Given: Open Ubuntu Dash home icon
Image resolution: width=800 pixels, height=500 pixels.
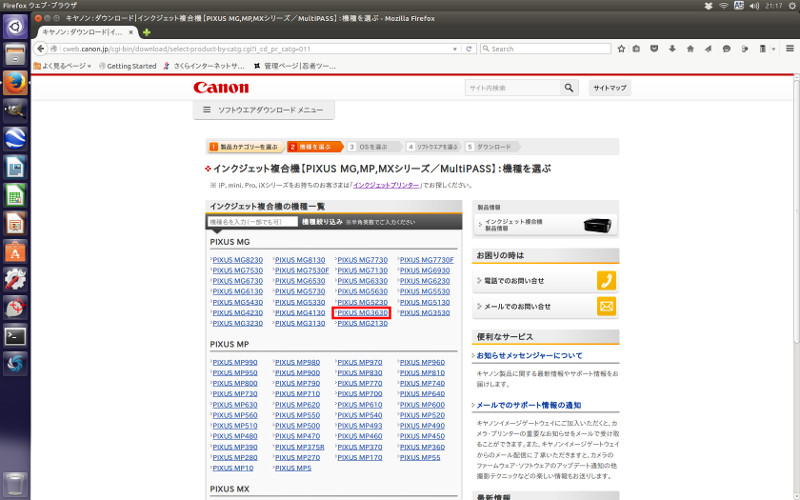Looking at the screenshot, I should [x=15, y=26].
